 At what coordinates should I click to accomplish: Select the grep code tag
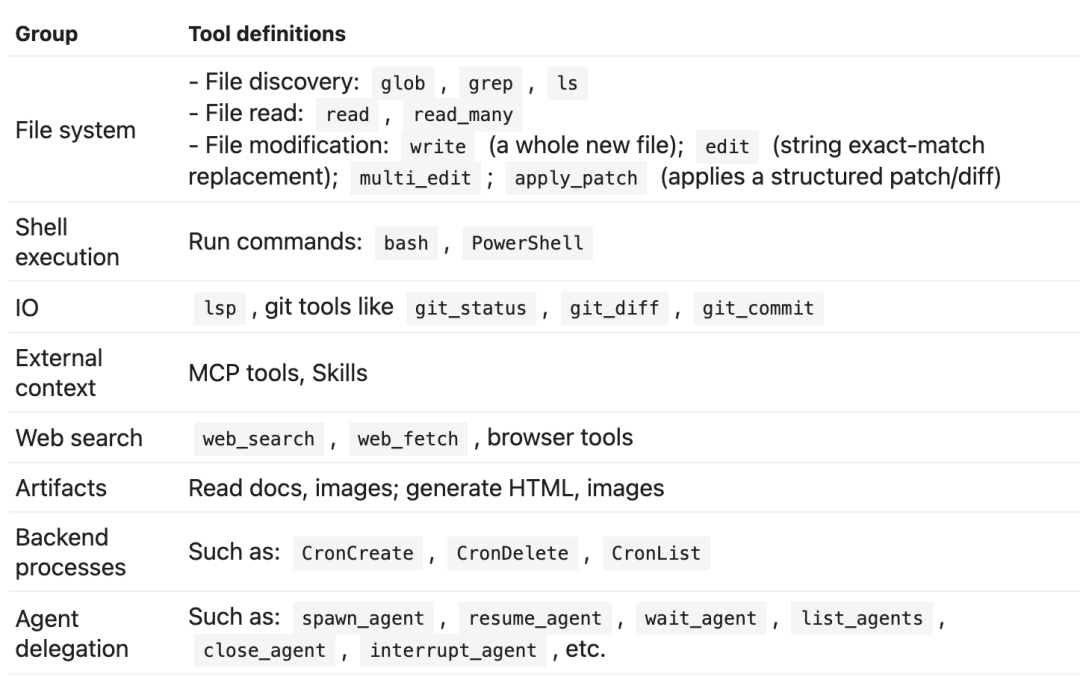pyautogui.click(x=490, y=83)
